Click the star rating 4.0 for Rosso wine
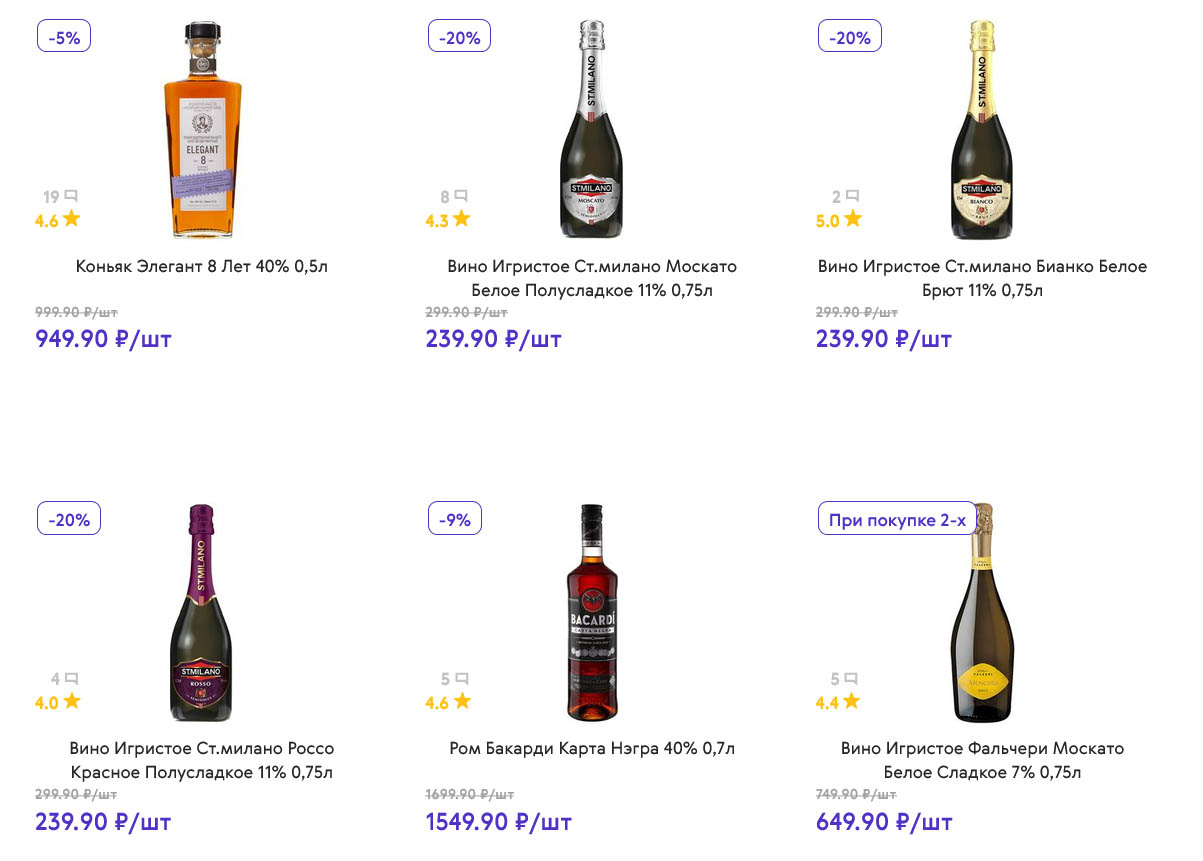 pyautogui.click(x=58, y=702)
